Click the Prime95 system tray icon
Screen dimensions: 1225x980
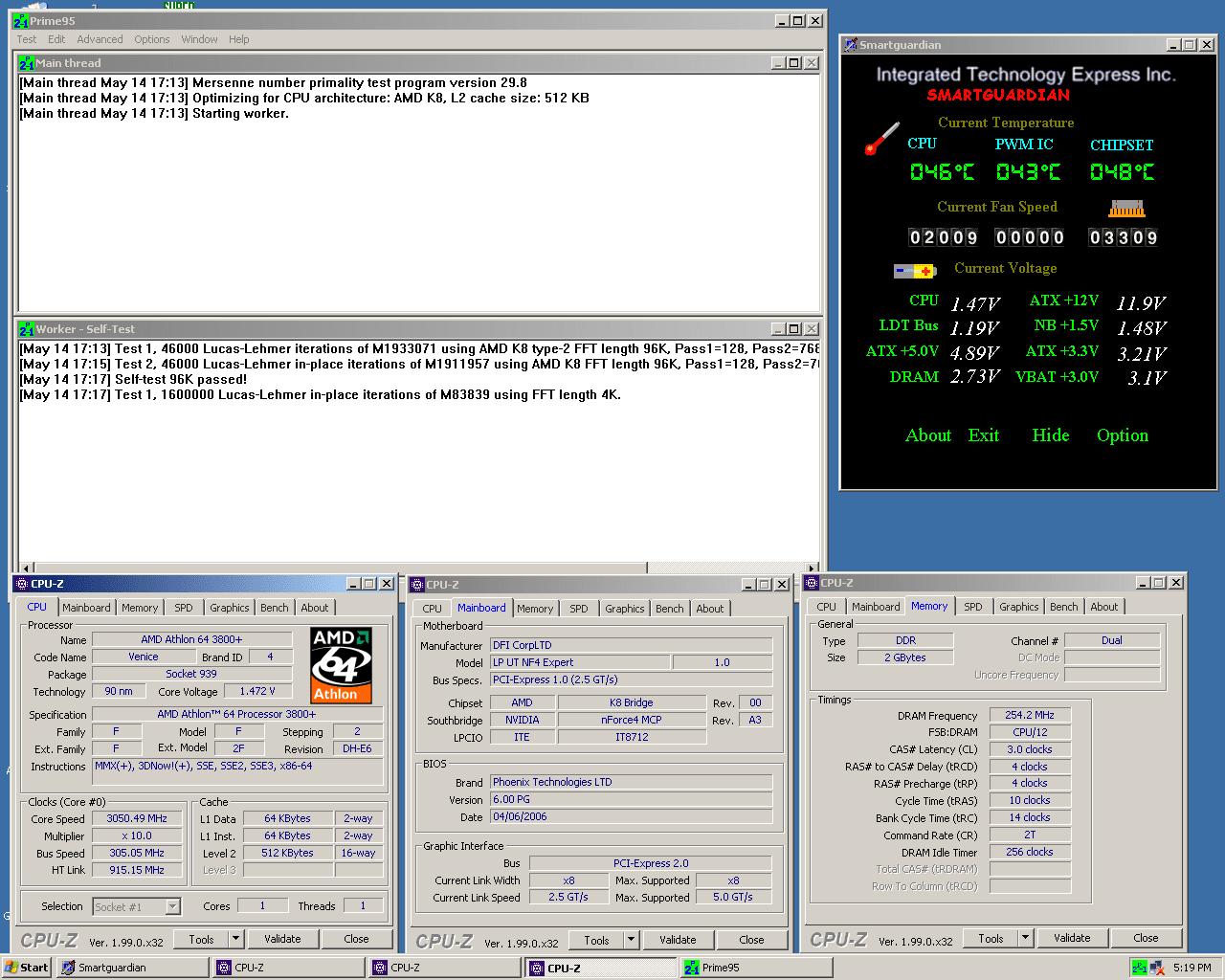point(1139,968)
